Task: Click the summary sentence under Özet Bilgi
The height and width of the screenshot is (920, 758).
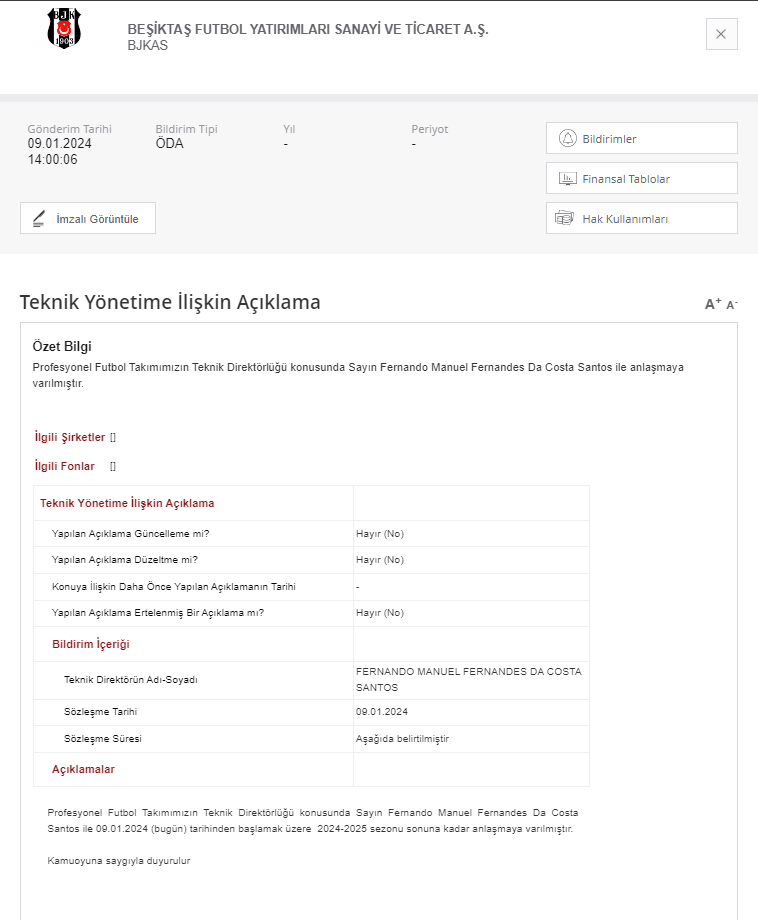Action: point(358,375)
